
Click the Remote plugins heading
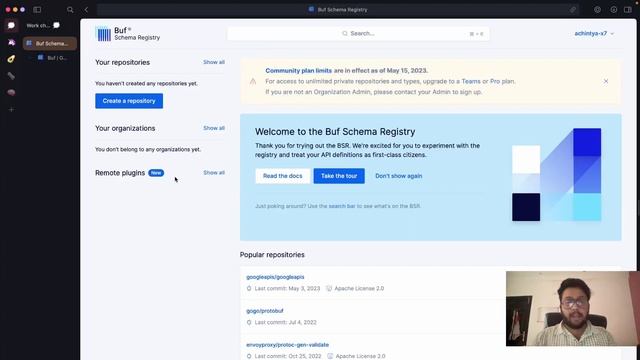[x=120, y=173]
